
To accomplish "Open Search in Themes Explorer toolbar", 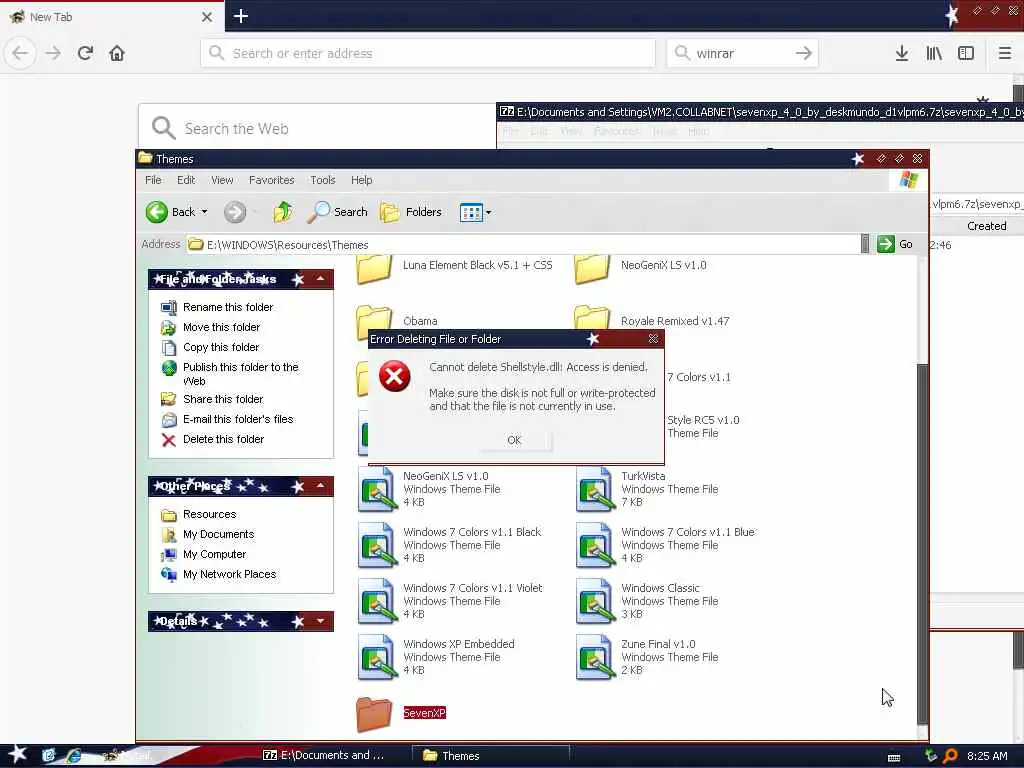I will tap(338, 212).
